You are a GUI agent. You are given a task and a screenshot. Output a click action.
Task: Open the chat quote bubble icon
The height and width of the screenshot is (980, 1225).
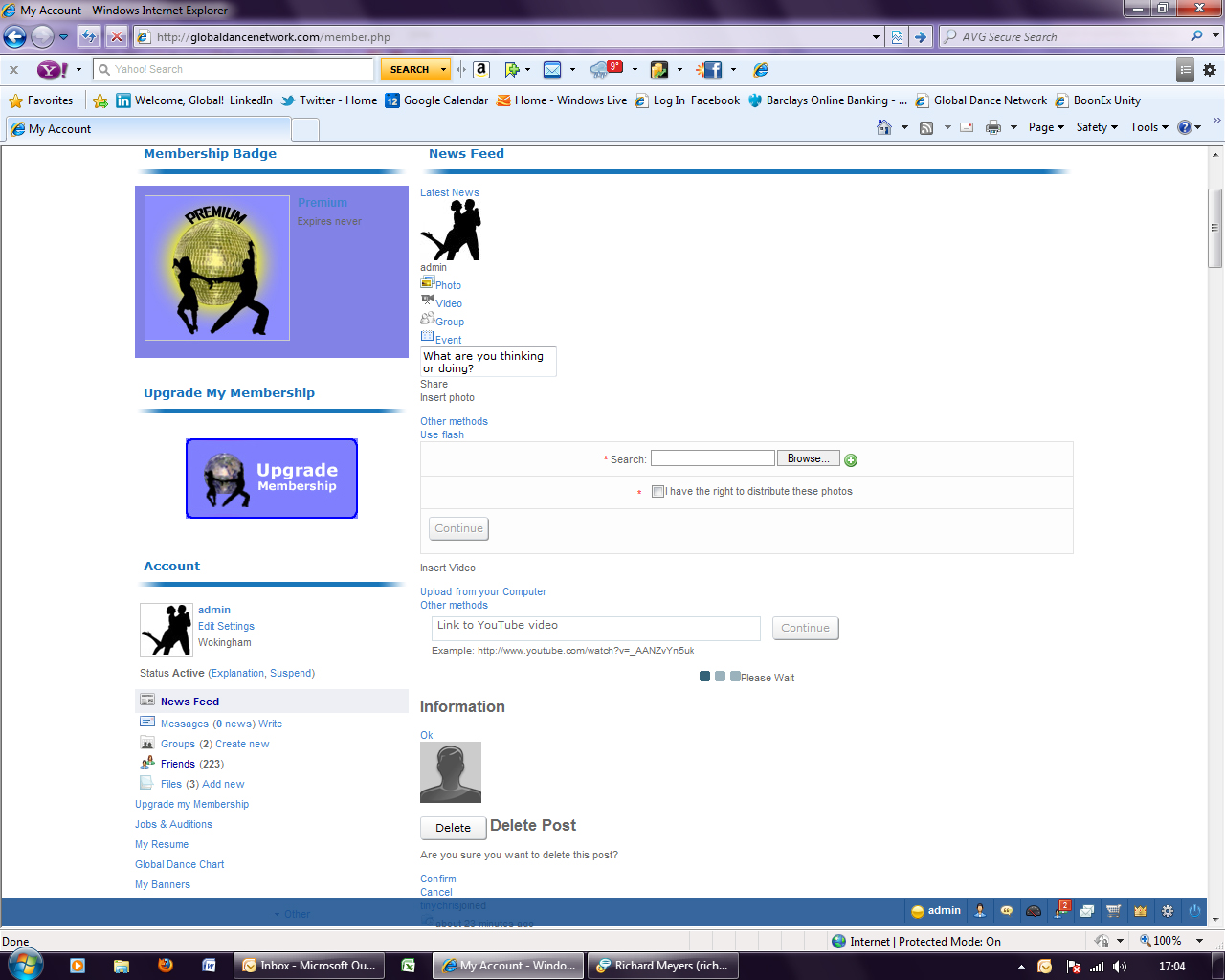click(1007, 911)
